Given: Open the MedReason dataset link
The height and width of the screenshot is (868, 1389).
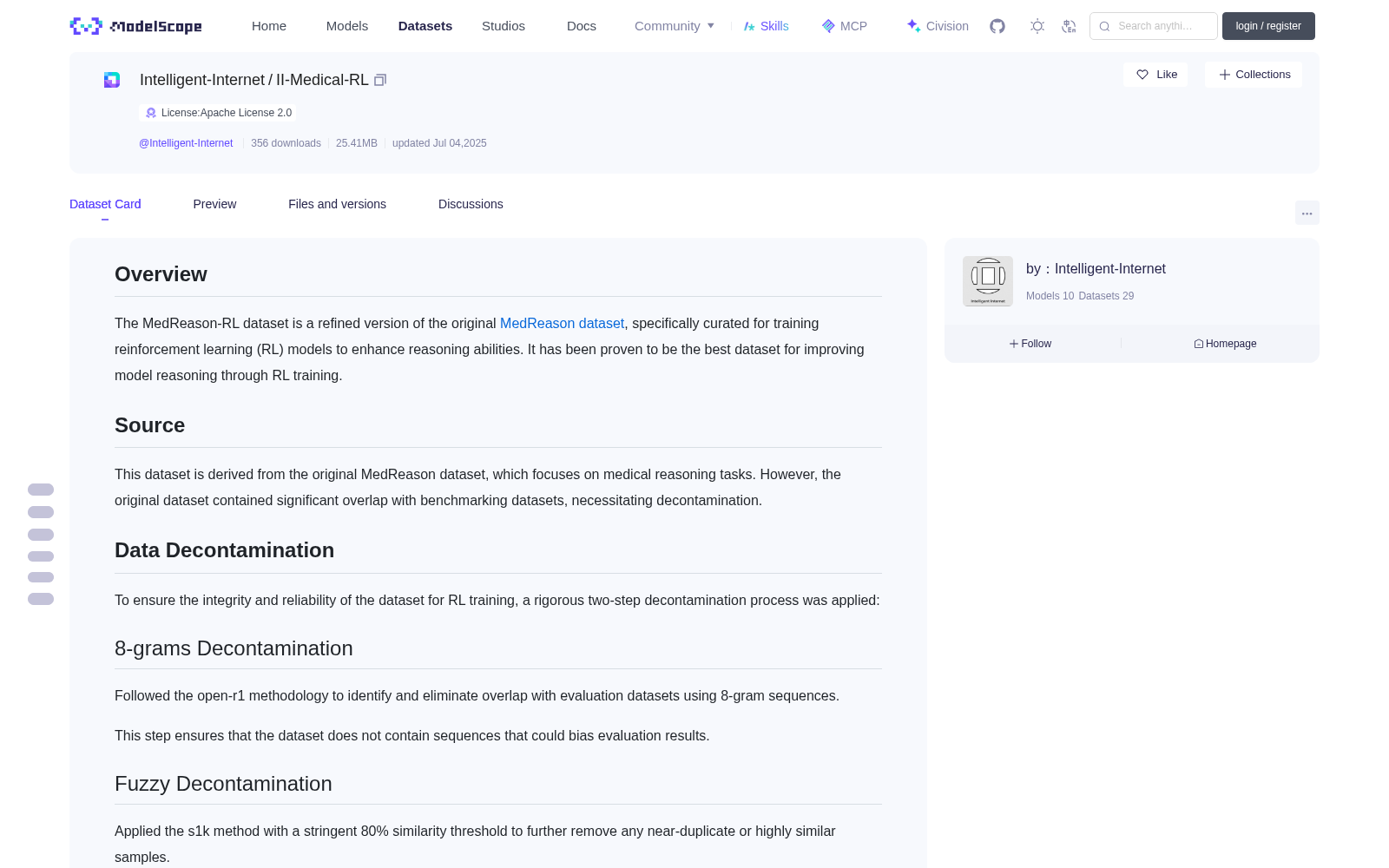Looking at the screenshot, I should tap(562, 323).
